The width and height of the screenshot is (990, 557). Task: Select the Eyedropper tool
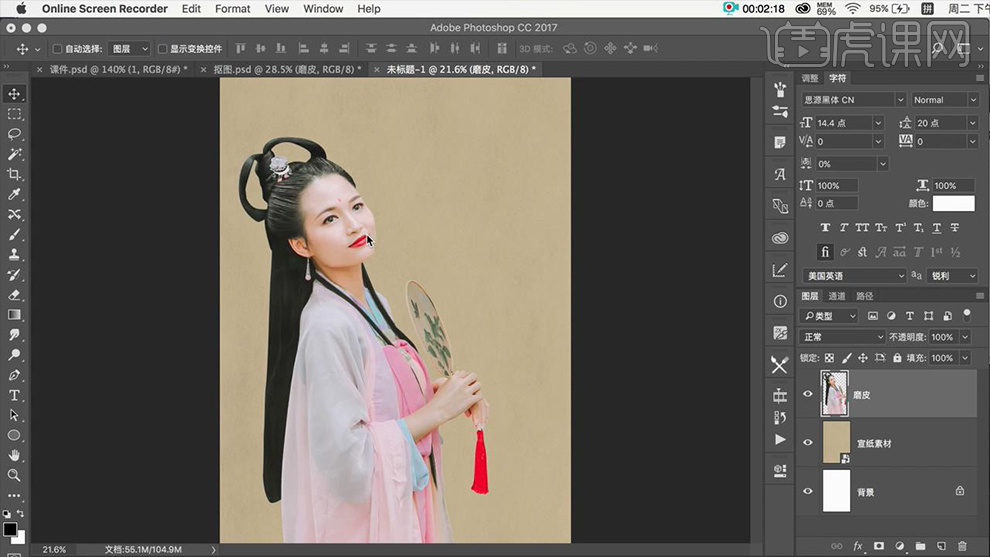coord(14,195)
